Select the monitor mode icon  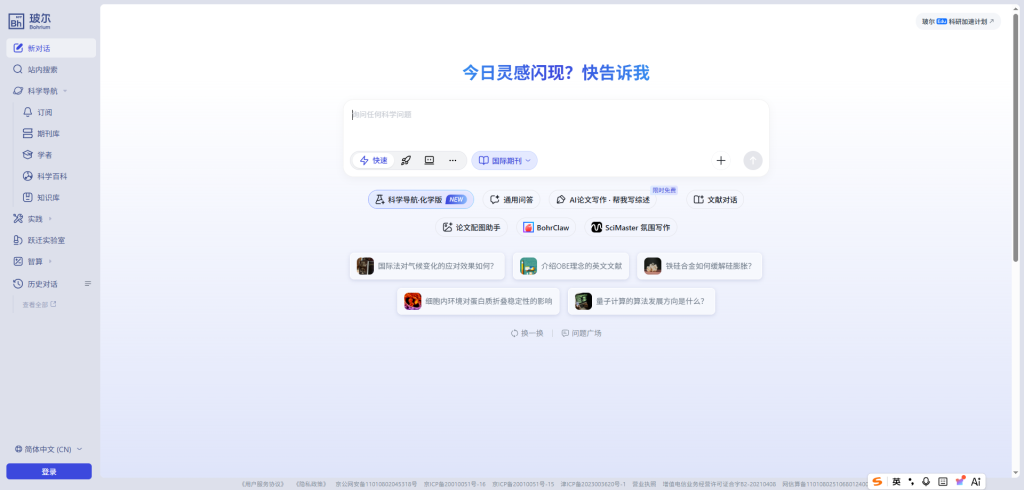[x=429, y=160]
